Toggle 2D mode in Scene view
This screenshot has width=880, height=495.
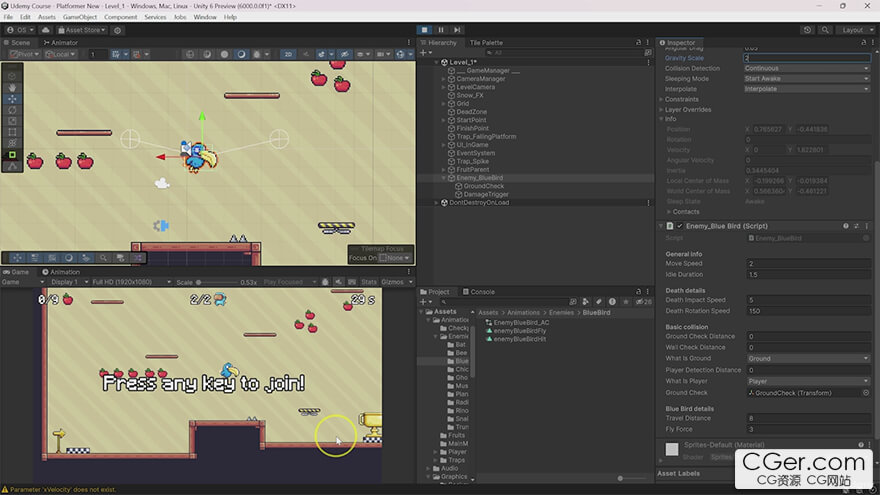[x=288, y=54]
